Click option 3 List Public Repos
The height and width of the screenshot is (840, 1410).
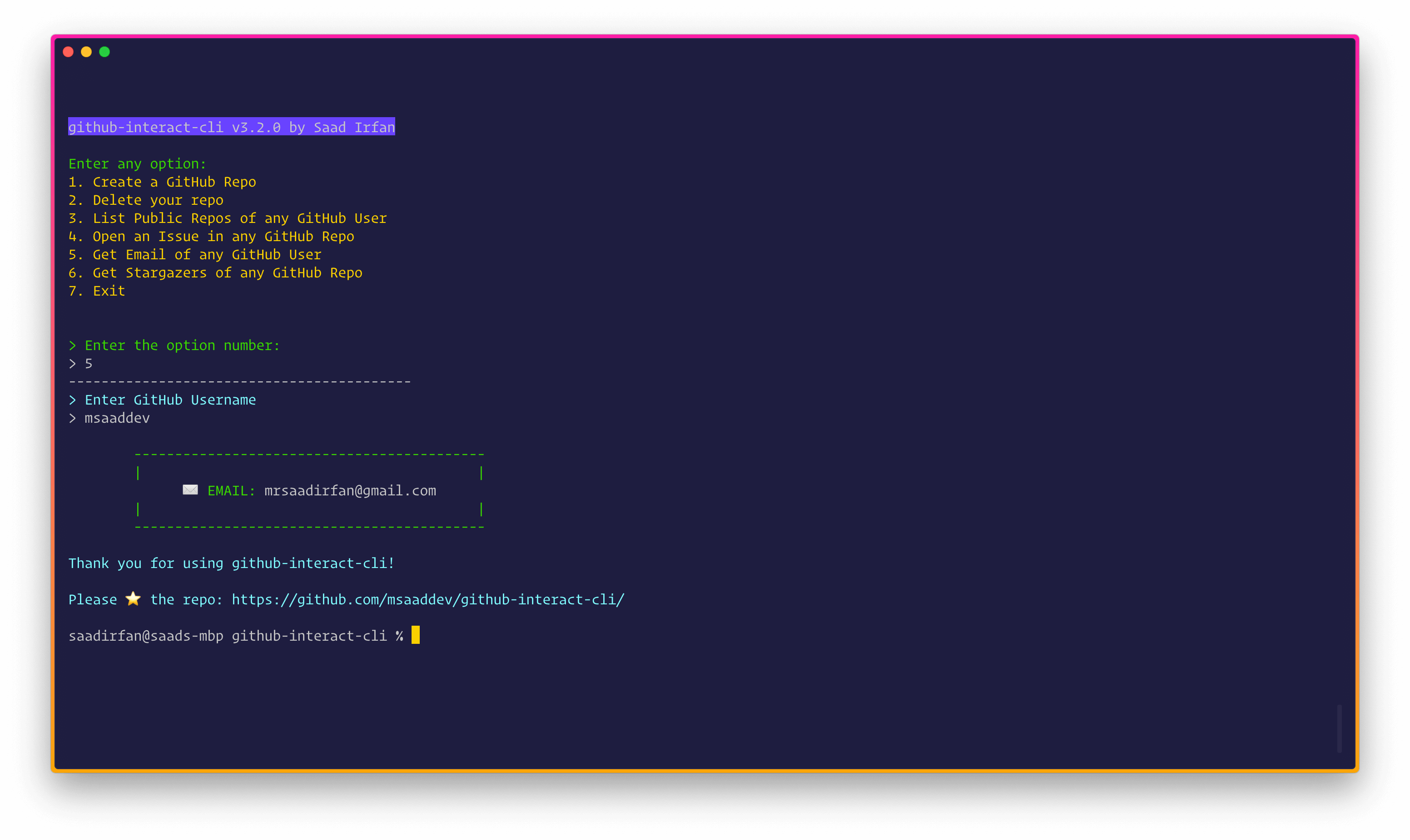pos(227,218)
